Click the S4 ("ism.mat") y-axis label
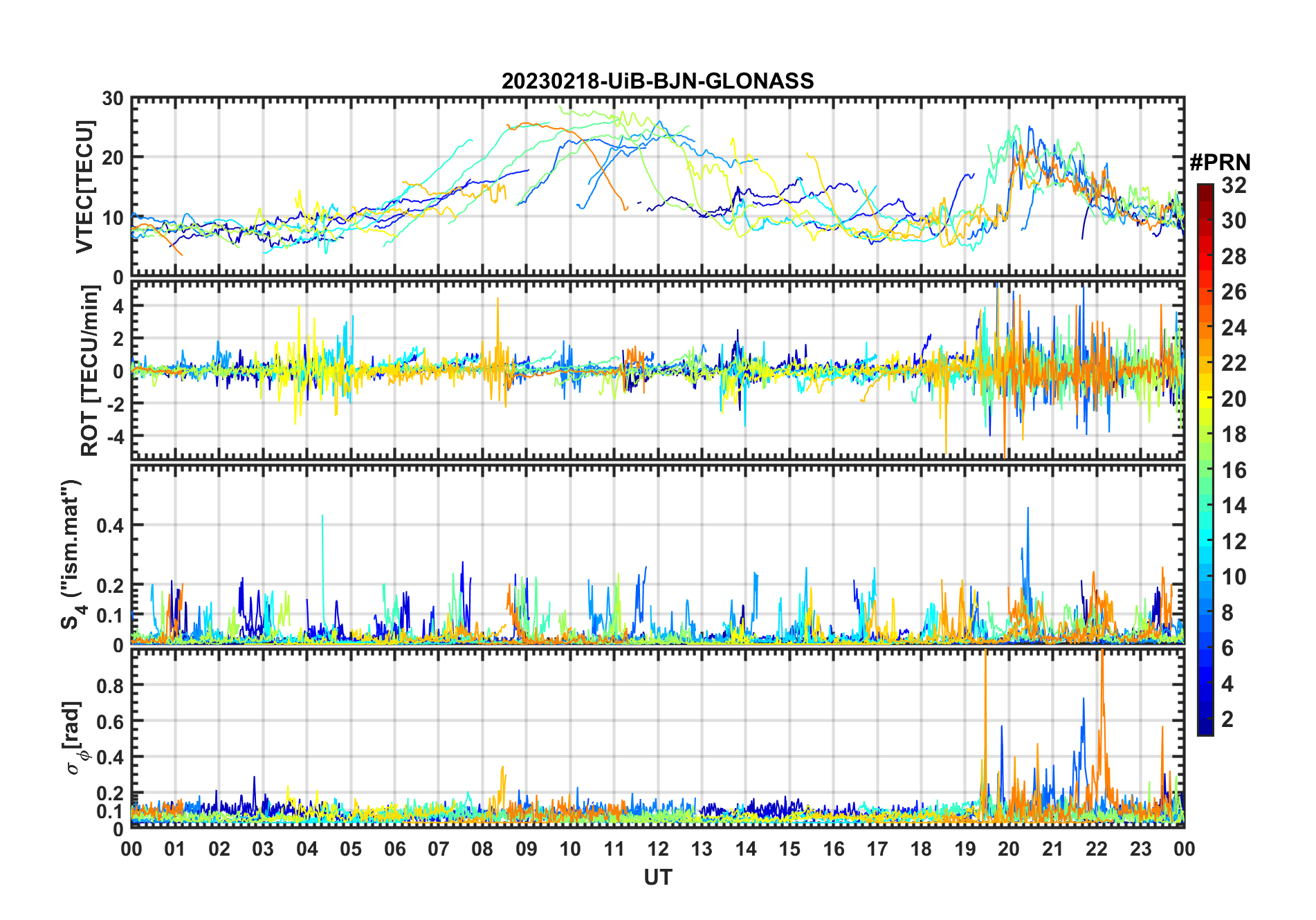This screenshot has height=920, width=1316. 72,555
